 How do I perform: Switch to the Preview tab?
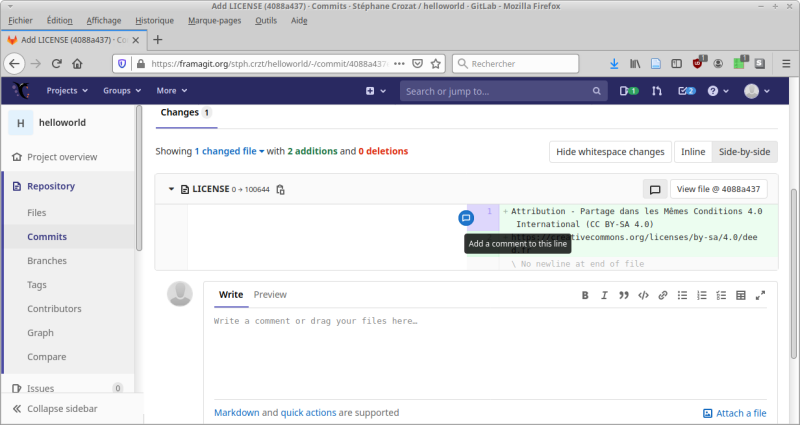click(x=270, y=294)
